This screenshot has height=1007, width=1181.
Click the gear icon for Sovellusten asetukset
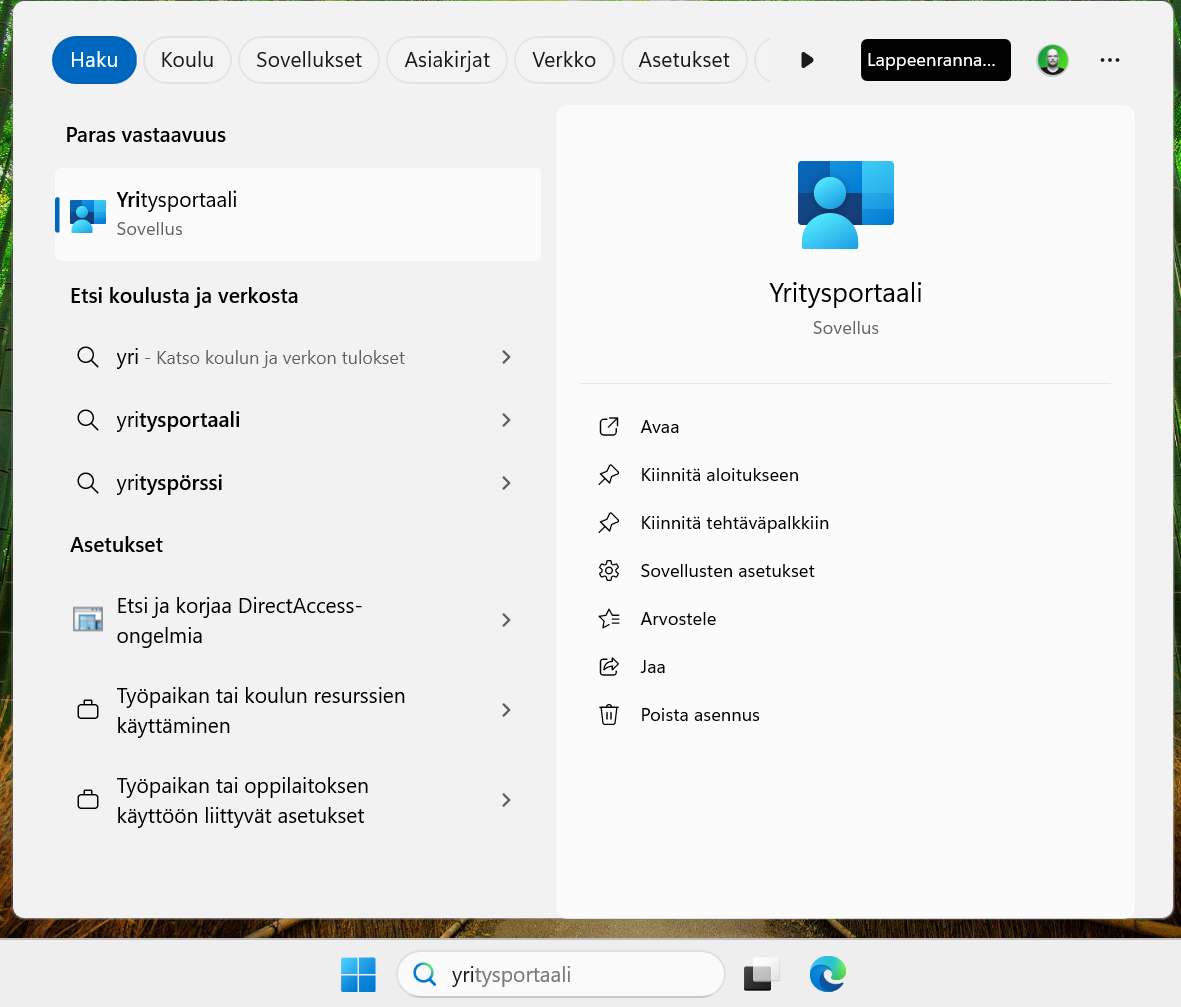(609, 571)
